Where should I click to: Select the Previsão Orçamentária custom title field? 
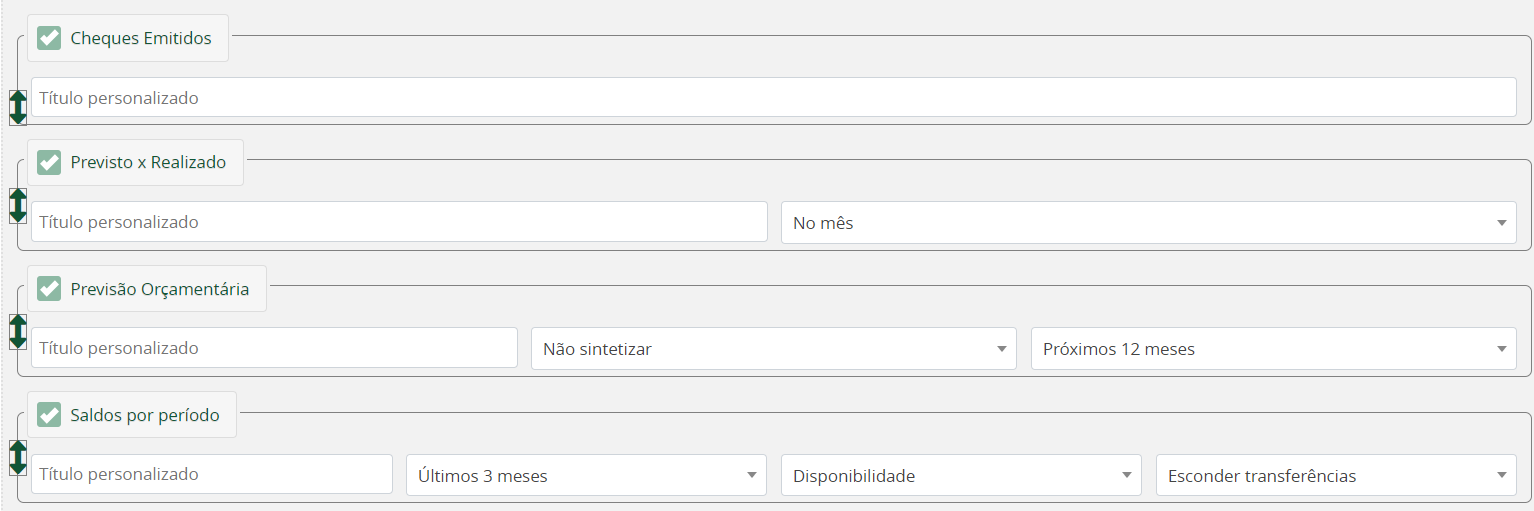tap(274, 348)
